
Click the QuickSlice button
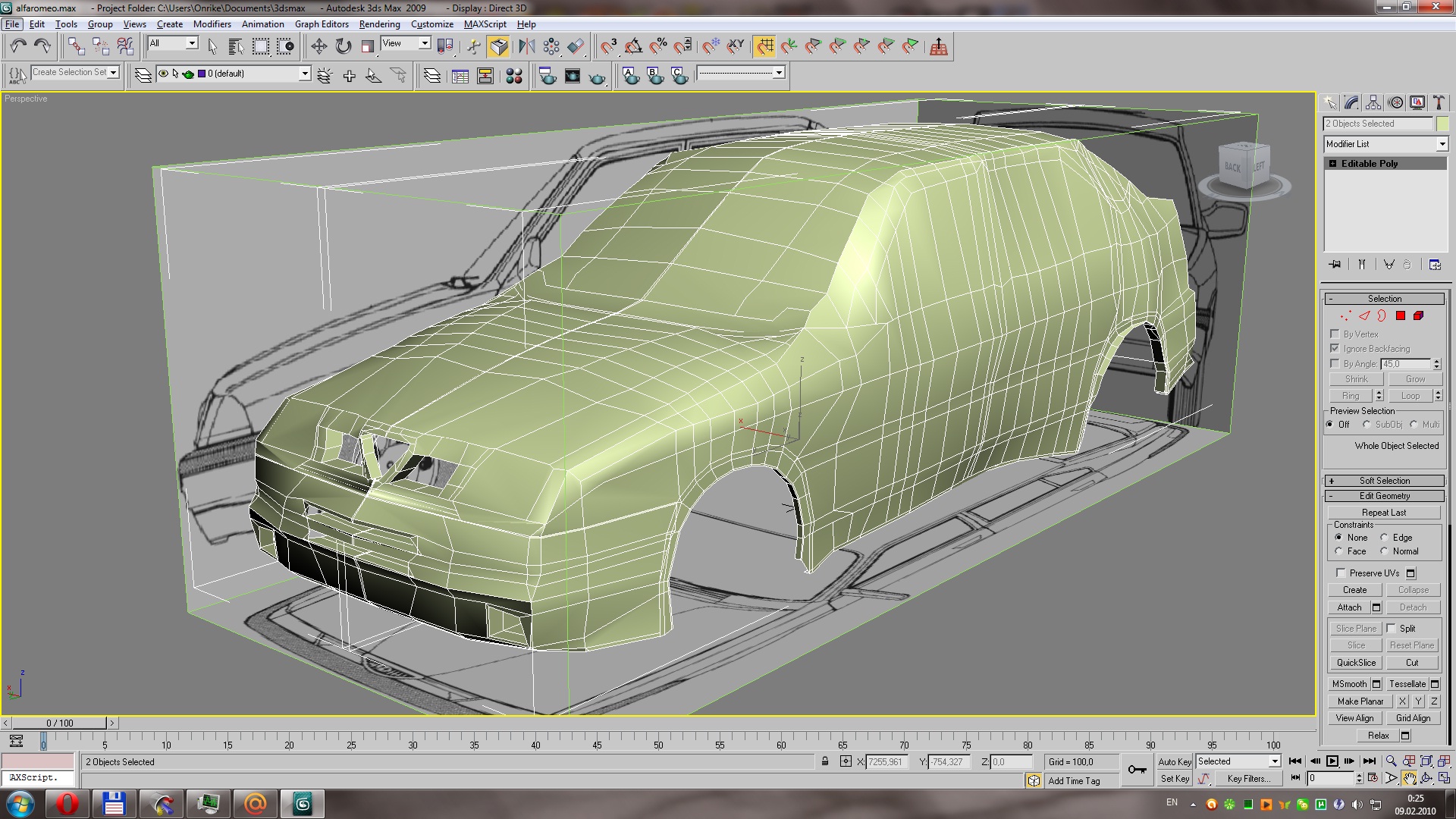1356,663
